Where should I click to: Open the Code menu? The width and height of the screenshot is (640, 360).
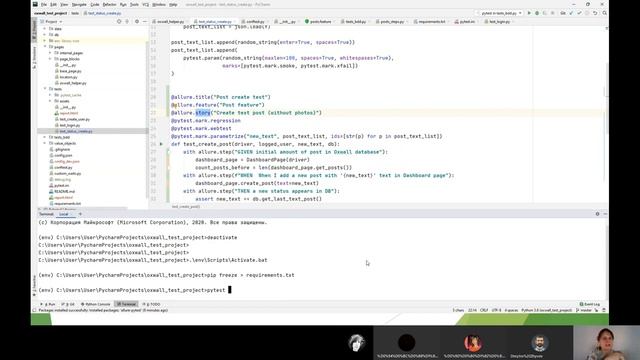(x=95, y=4)
